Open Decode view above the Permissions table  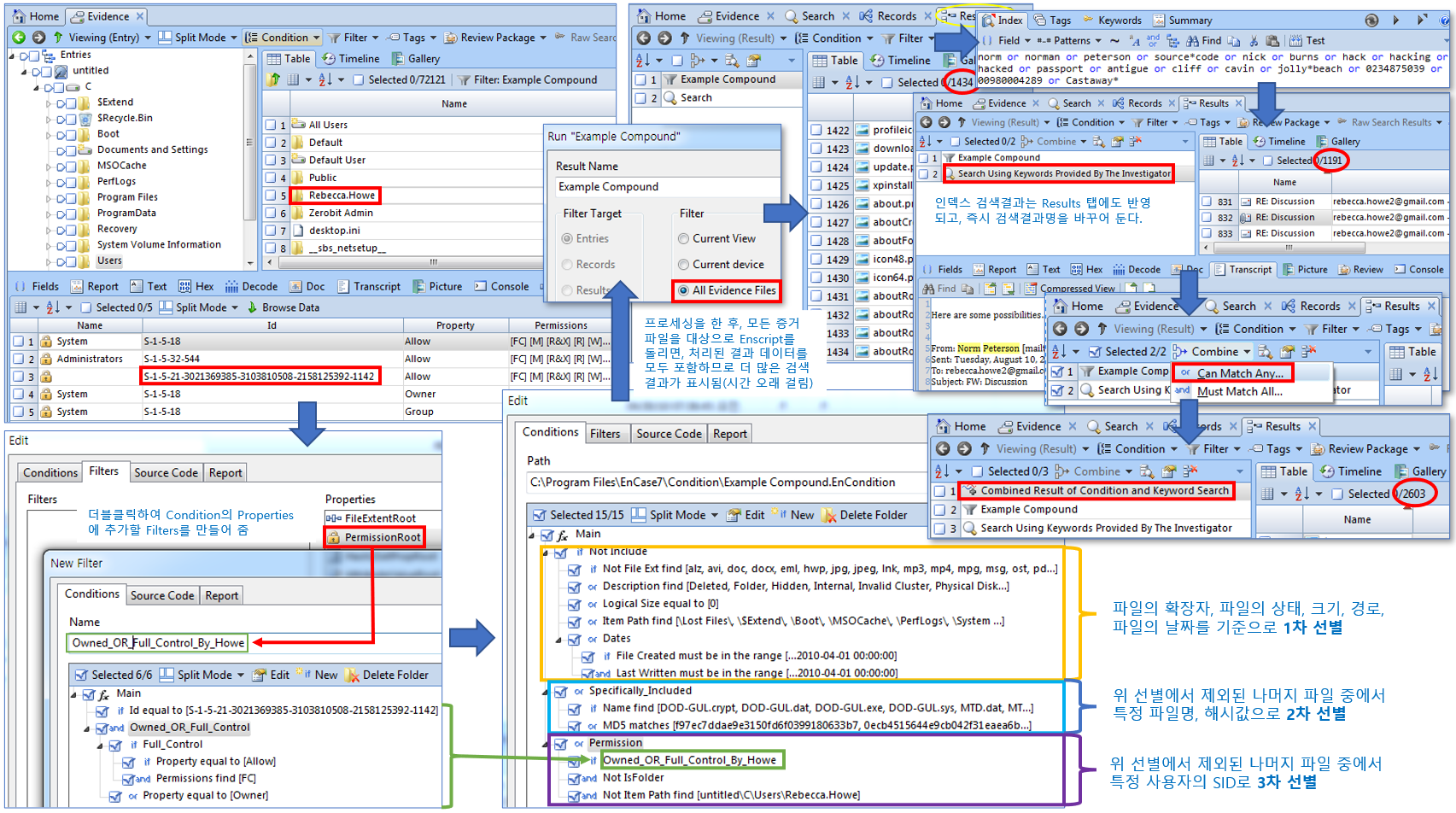252,287
